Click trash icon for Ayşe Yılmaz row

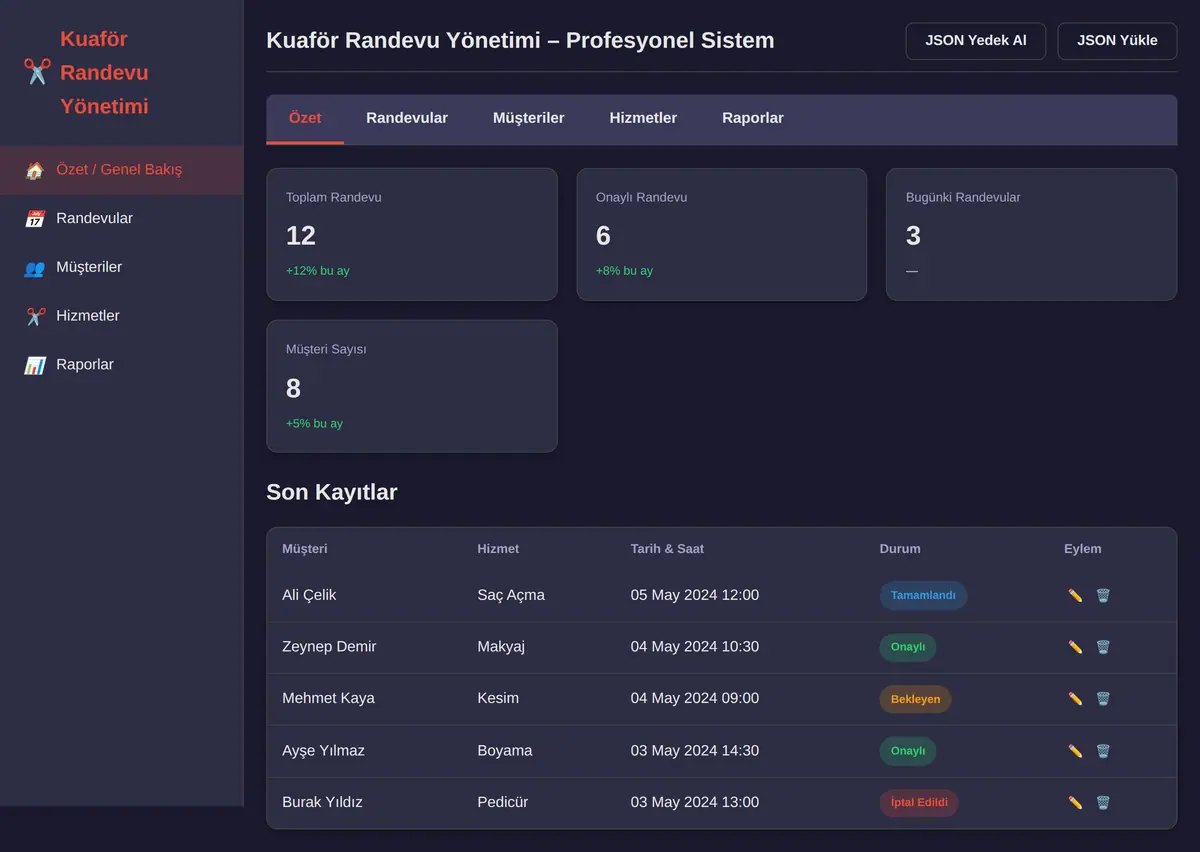point(1103,751)
